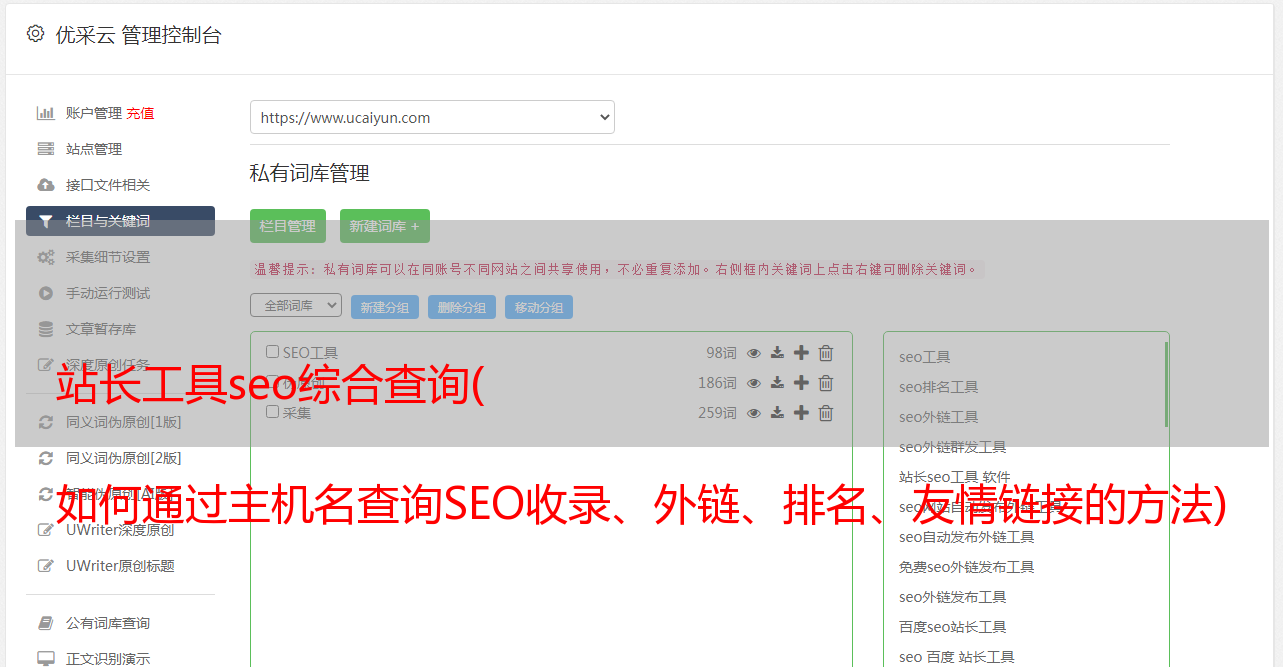
Task: Click the edit icon next to UWriter深度原创
Action: pos(45,530)
